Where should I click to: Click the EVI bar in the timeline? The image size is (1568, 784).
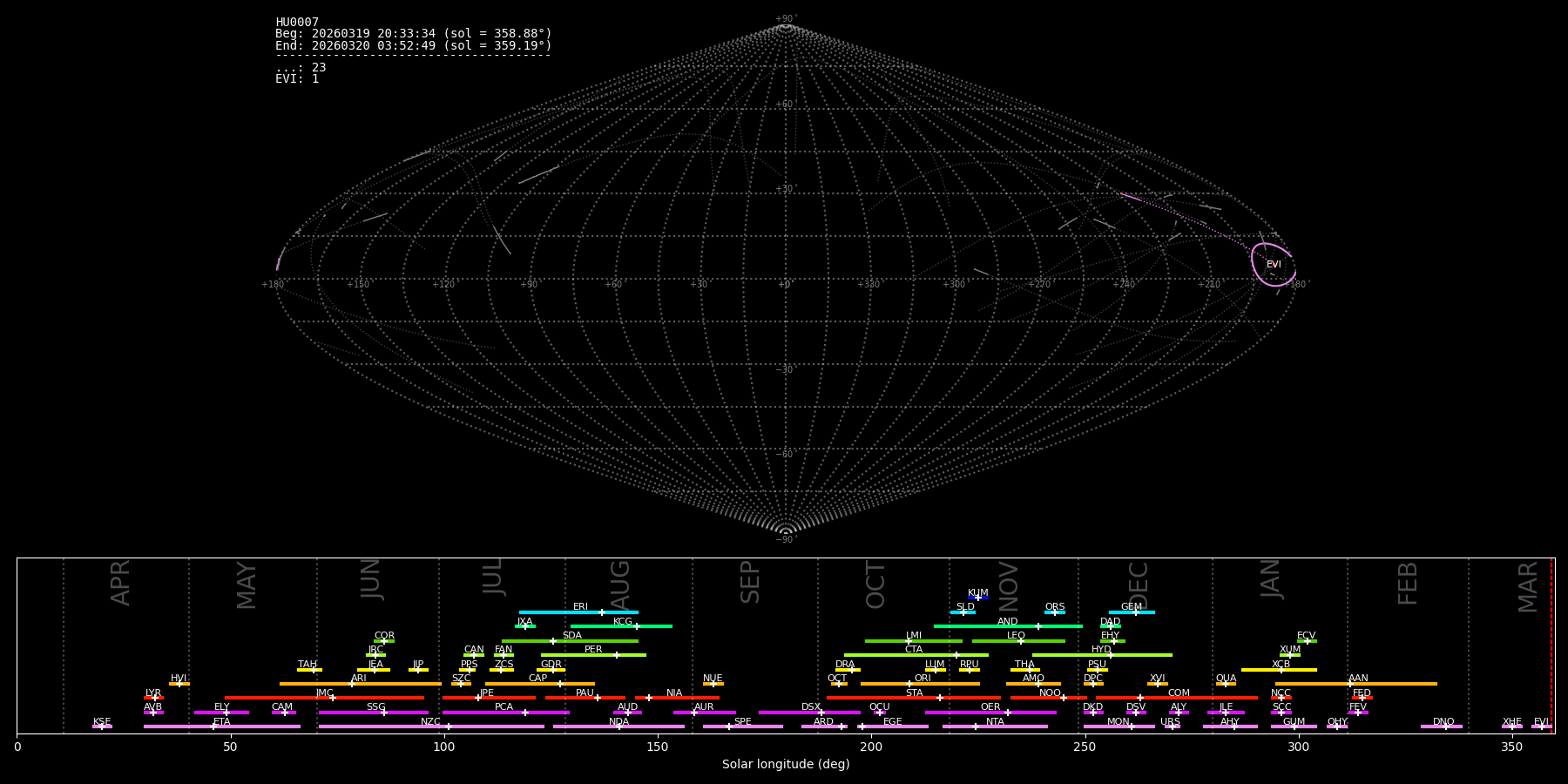tap(1542, 727)
